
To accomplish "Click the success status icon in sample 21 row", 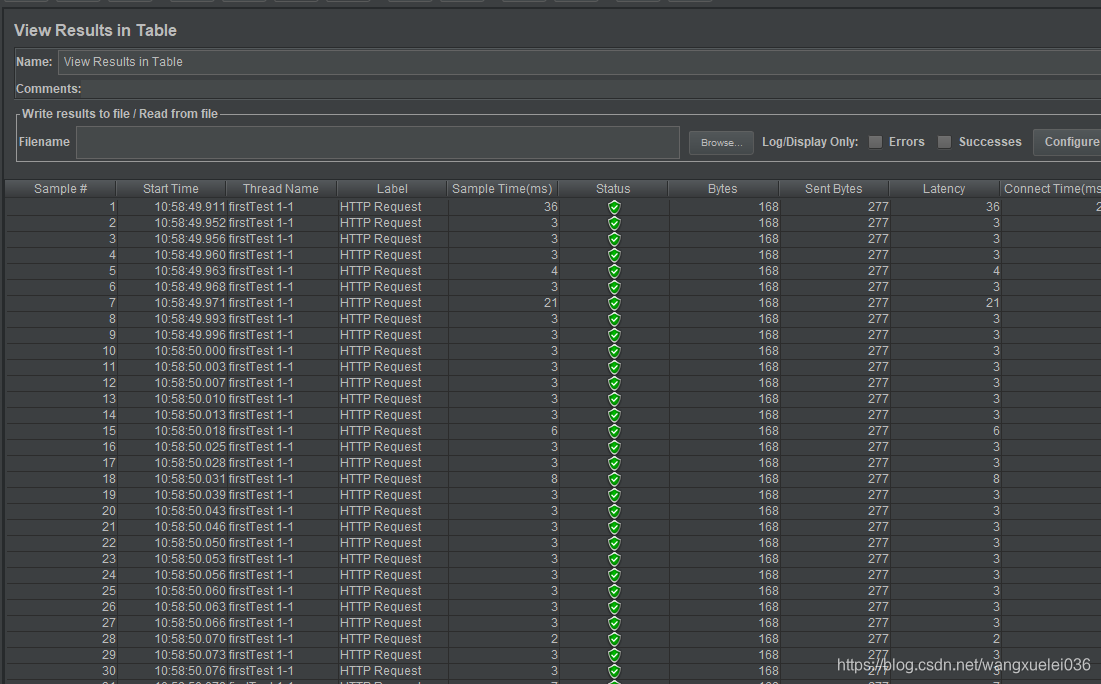I will click(614, 527).
